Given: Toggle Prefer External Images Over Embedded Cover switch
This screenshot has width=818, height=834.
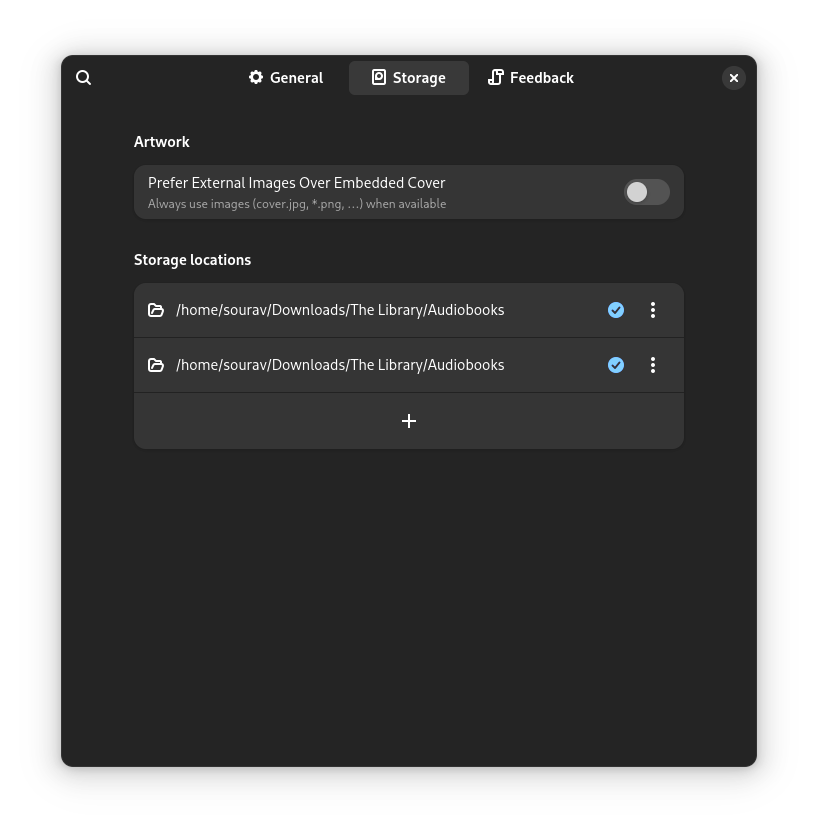Looking at the screenshot, I should coord(646,192).
